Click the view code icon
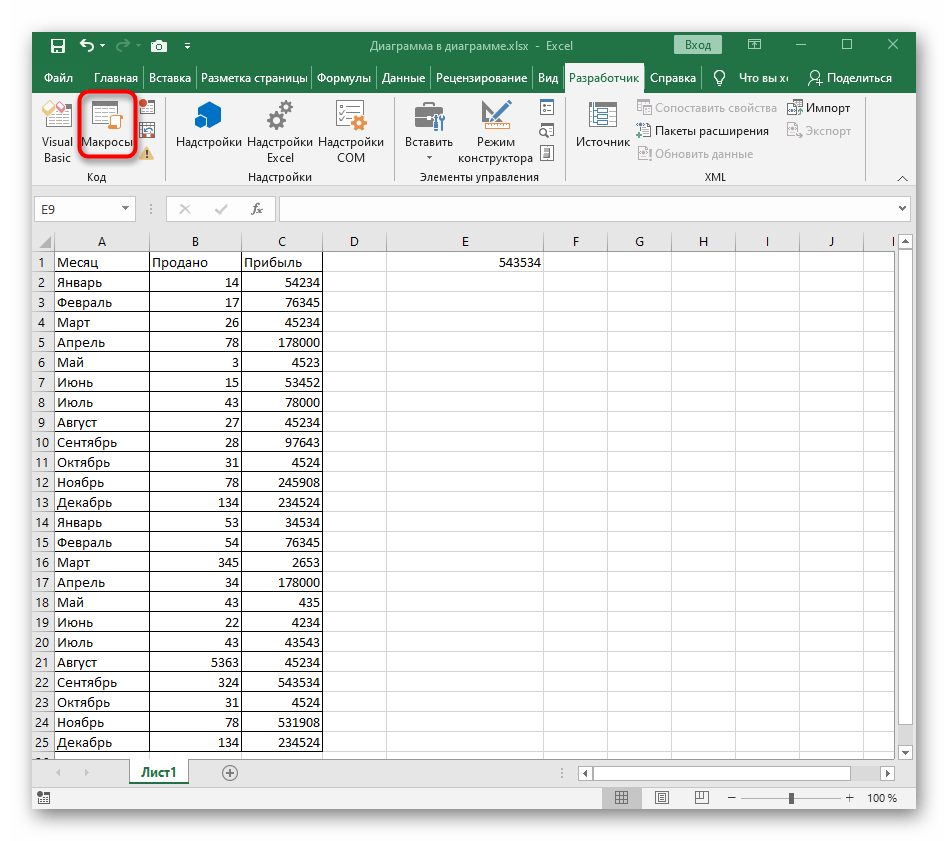Image resolution: width=948 pixels, height=841 pixels. tap(547, 131)
